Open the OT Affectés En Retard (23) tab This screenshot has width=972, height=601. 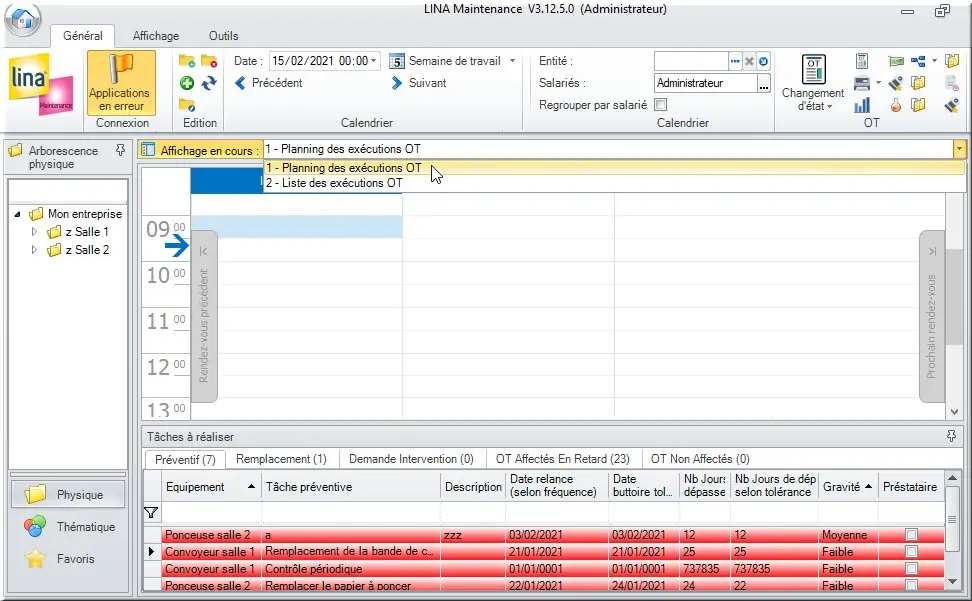pyautogui.click(x=562, y=459)
